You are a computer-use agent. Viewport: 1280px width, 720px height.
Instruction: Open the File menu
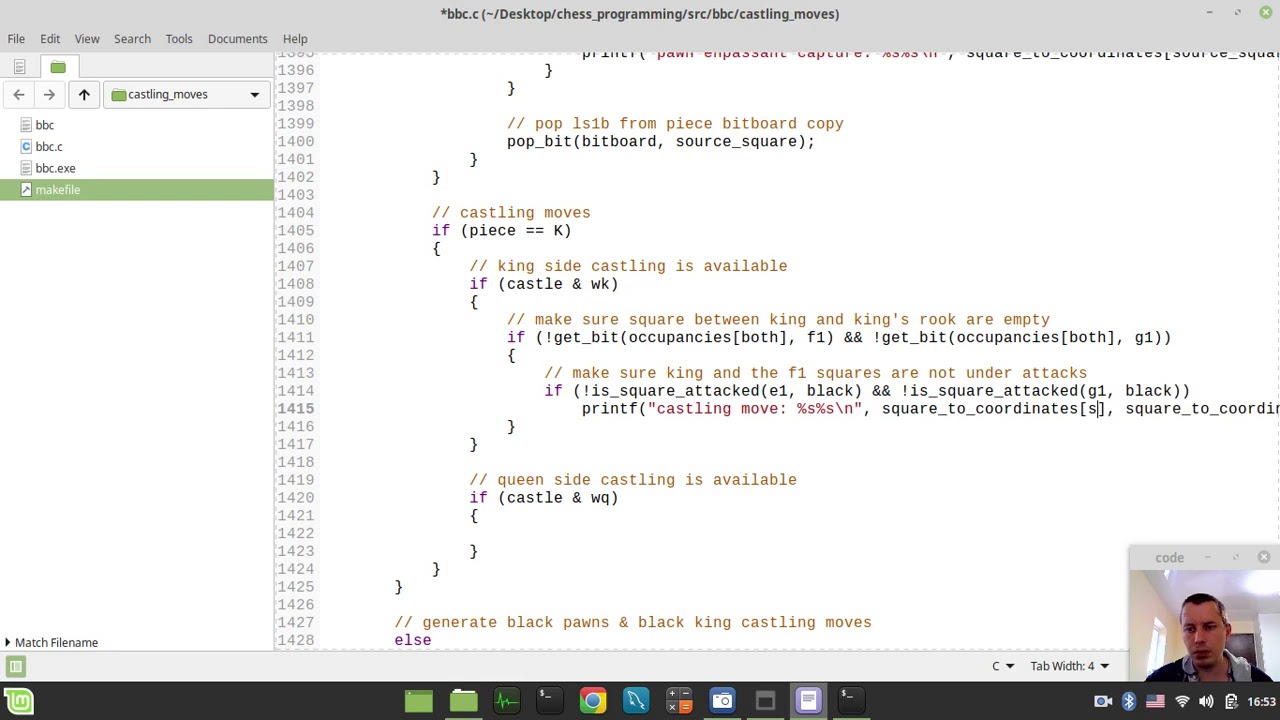point(16,38)
